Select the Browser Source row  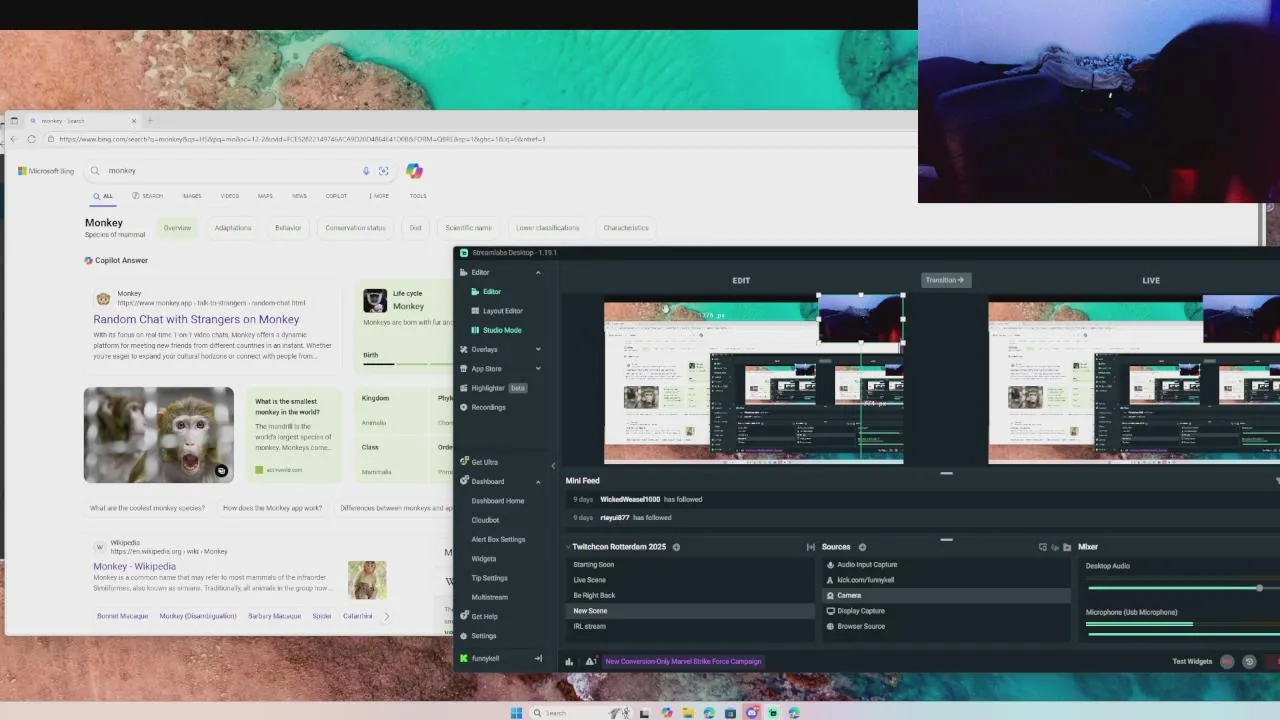click(x=945, y=626)
